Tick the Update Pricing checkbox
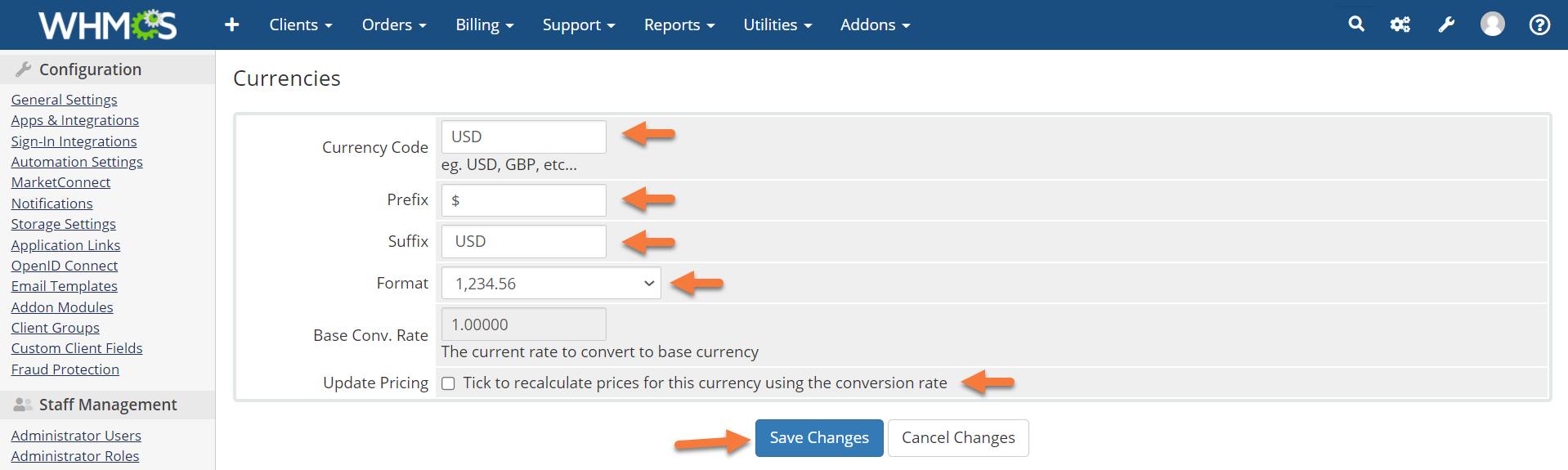 [x=448, y=383]
